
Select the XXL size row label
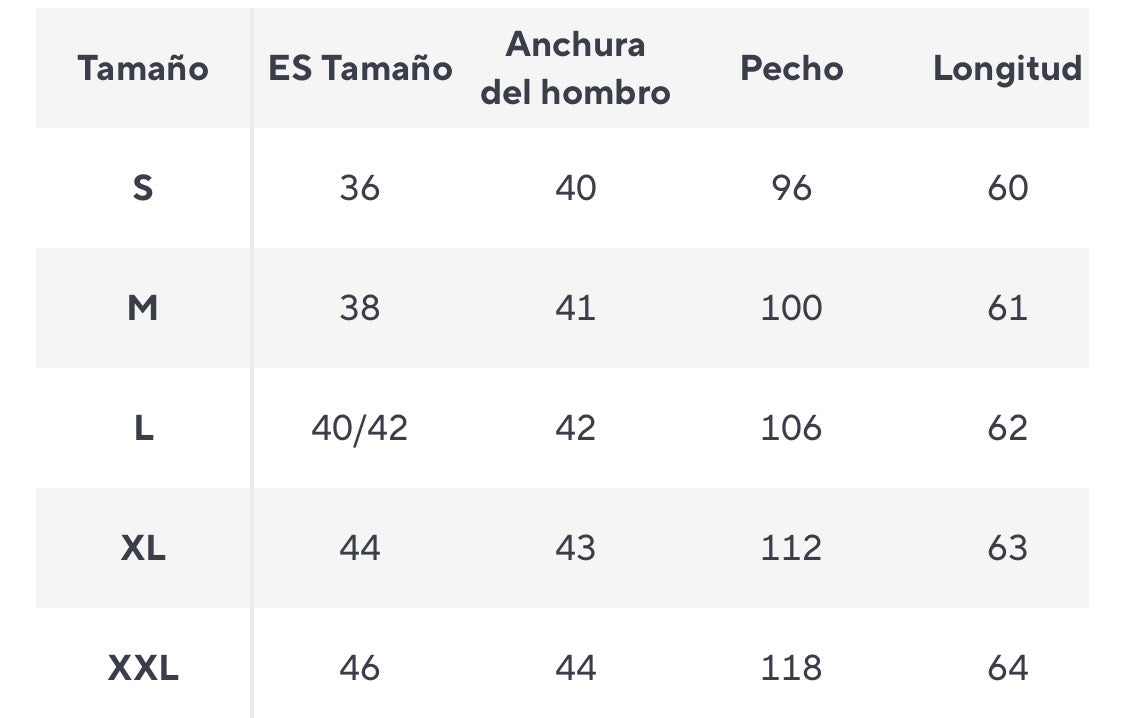(x=143, y=667)
